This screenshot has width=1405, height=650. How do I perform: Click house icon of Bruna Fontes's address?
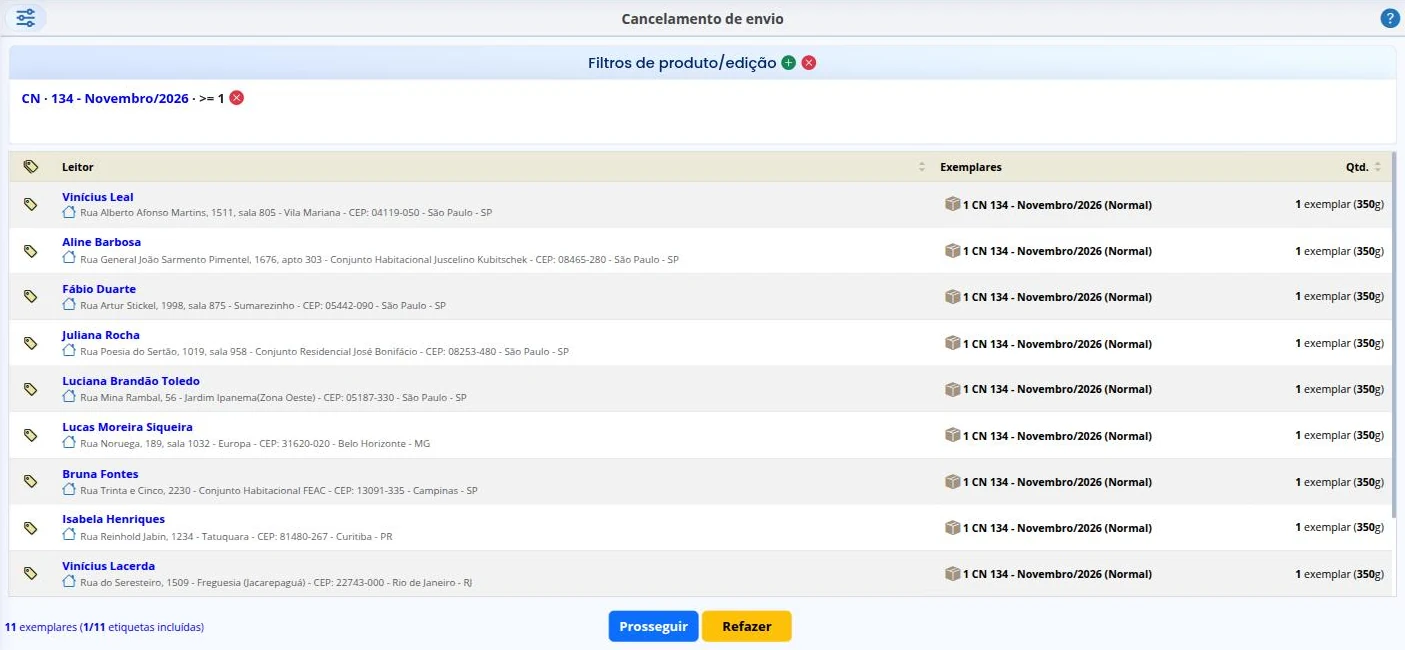(x=69, y=489)
